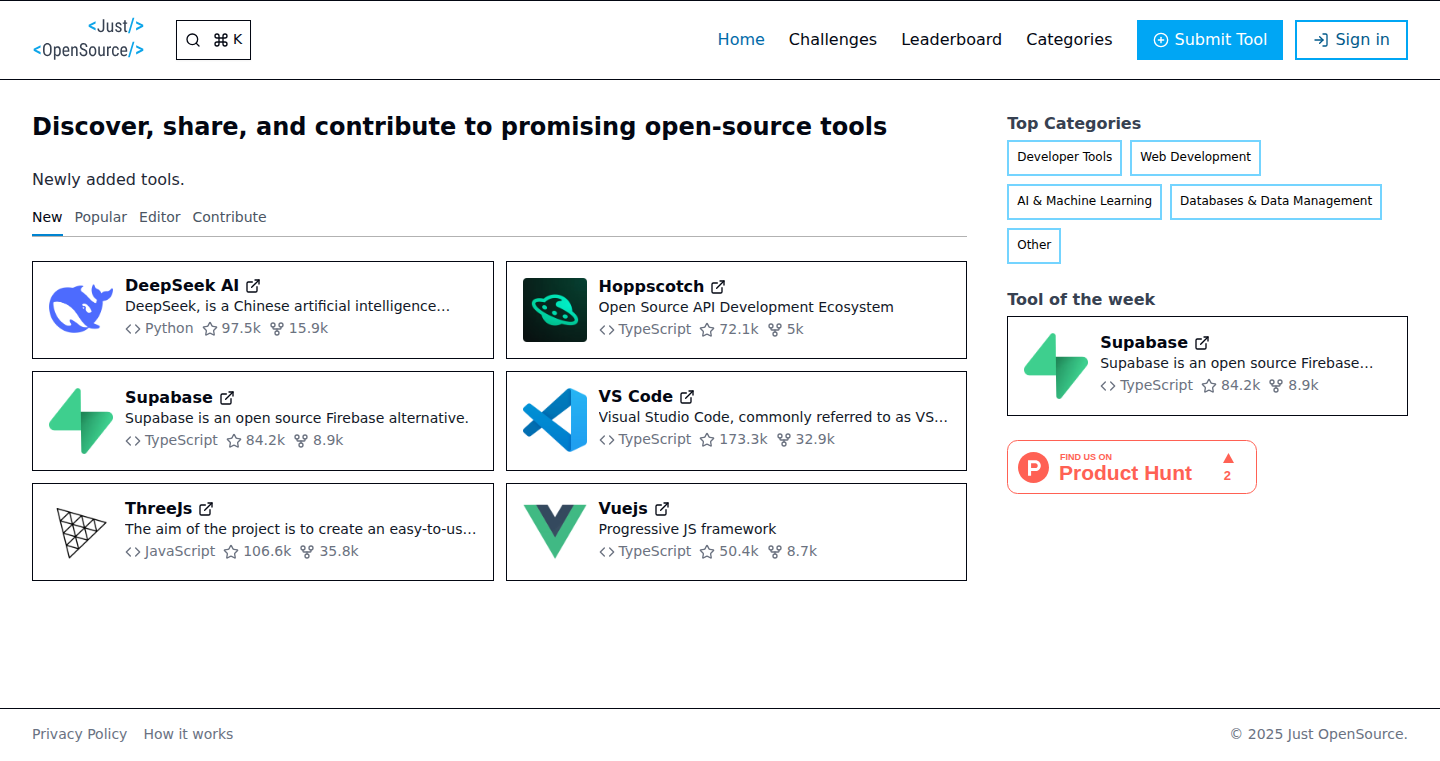Click the VS Code logo
Screen dimensions: 1440x761
click(x=555, y=420)
